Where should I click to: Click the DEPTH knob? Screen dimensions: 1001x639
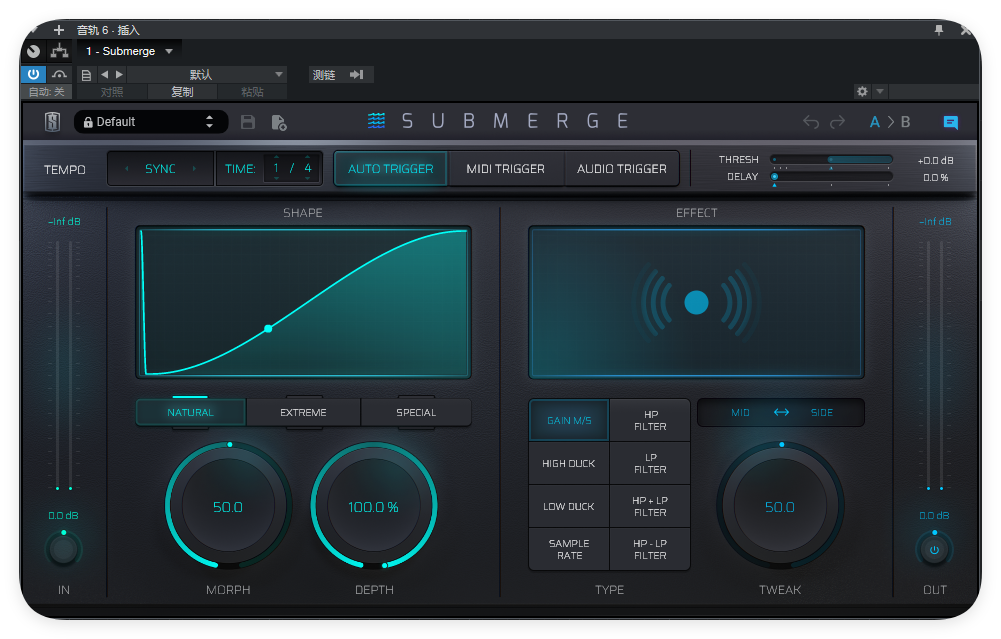click(x=373, y=506)
